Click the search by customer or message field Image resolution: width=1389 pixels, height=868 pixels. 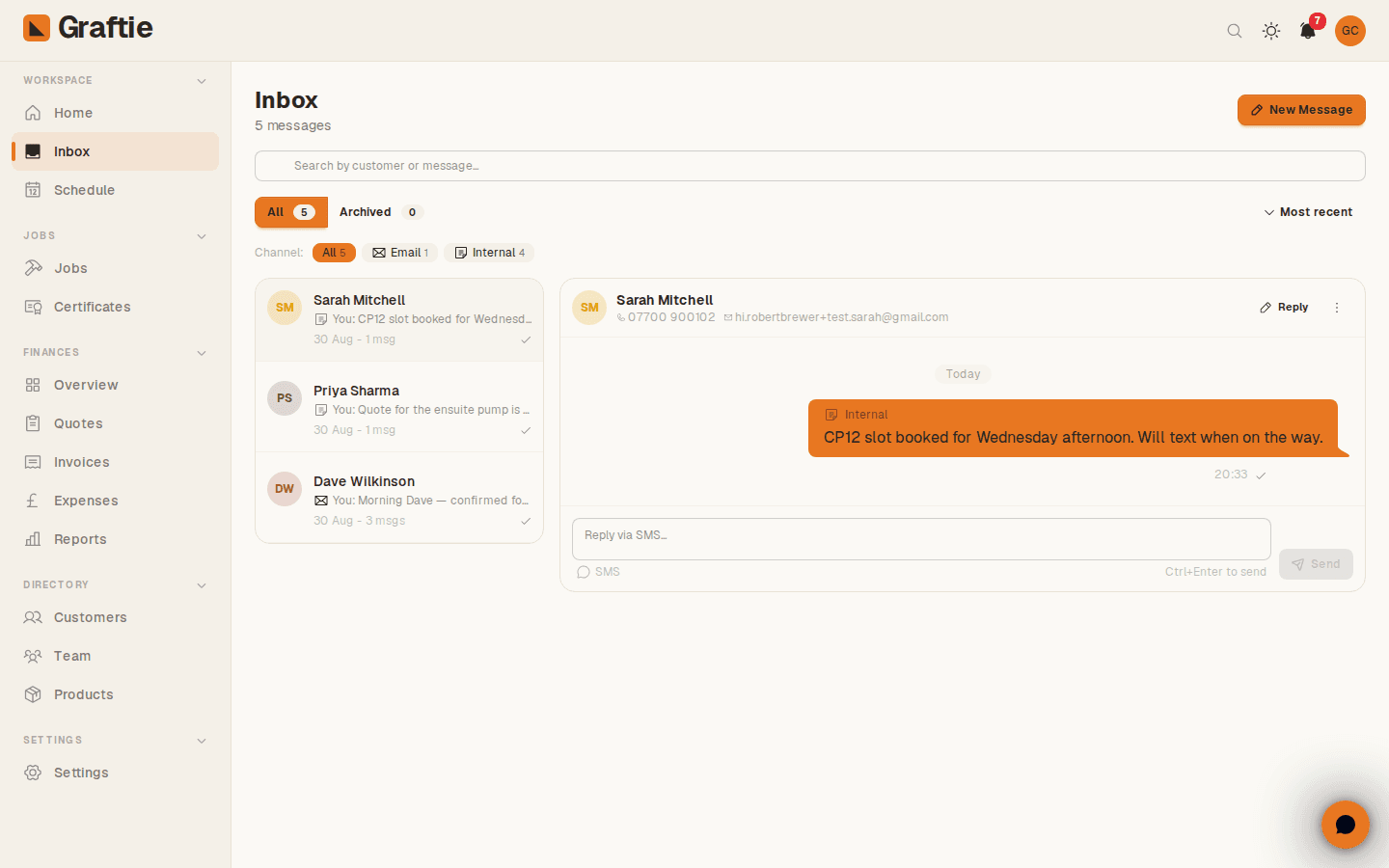(810, 166)
